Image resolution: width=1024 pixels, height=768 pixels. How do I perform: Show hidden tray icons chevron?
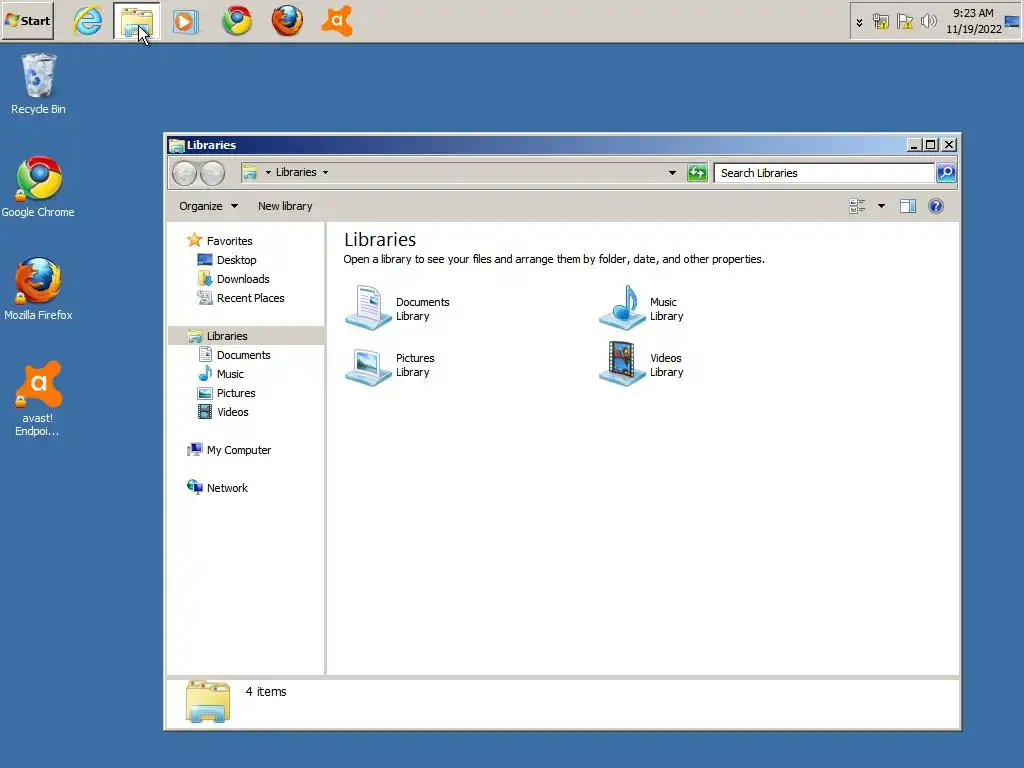click(x=859, y=22)
